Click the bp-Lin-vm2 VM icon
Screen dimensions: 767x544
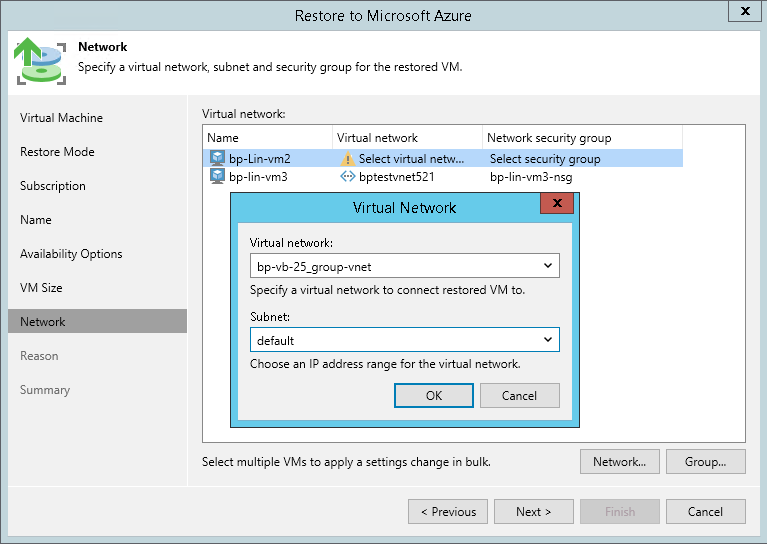pyautogui.click(x=217, y=158)
